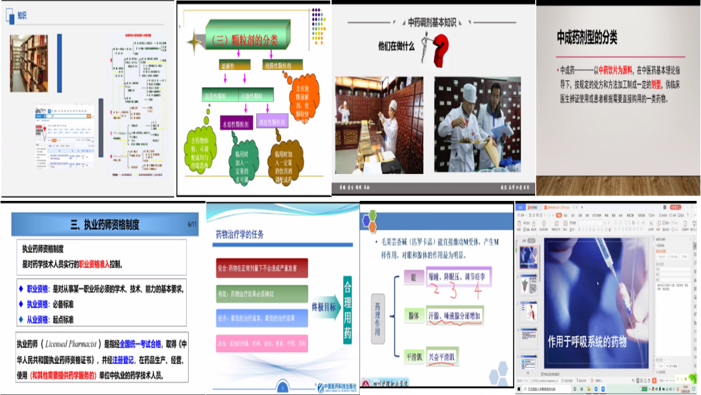Select the orange highlighted Home ribbon tab
This screenshot has height=395, width=701.
[559, 215]
